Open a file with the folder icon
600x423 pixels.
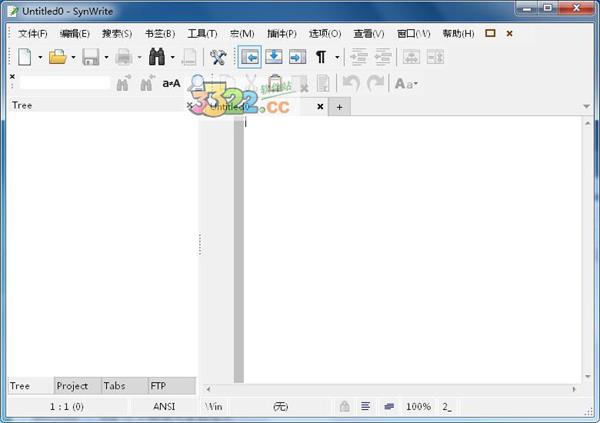tap(57, 57)
